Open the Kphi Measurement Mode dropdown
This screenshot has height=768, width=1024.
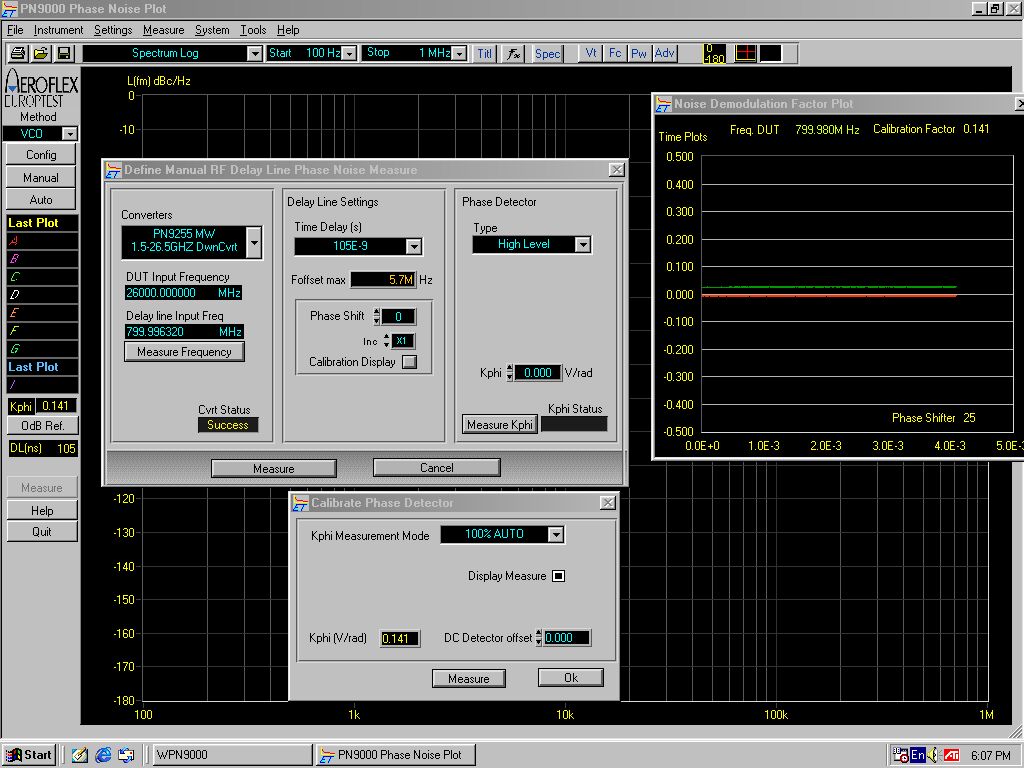(555, 535)
